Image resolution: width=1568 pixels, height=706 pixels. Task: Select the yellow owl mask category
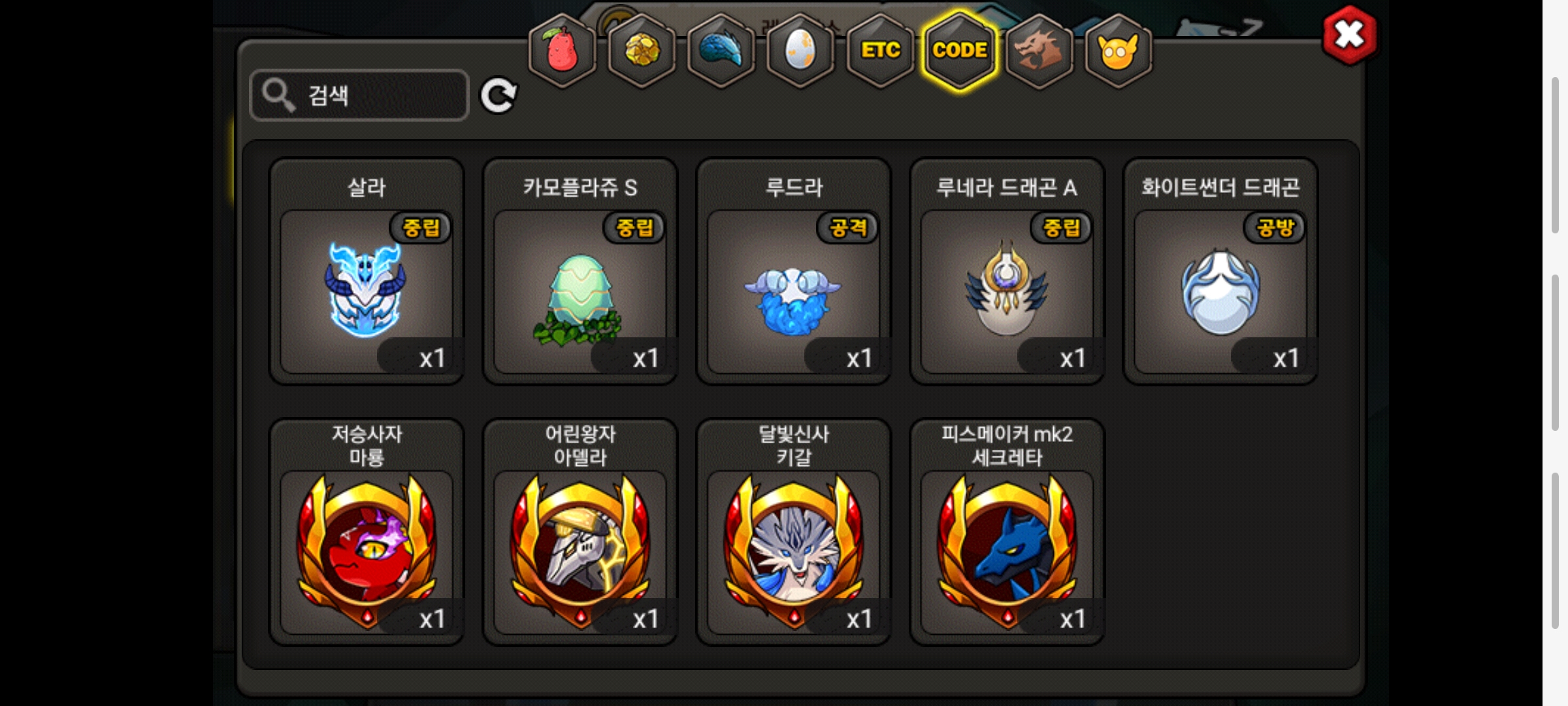click(x=1119, y=51)
